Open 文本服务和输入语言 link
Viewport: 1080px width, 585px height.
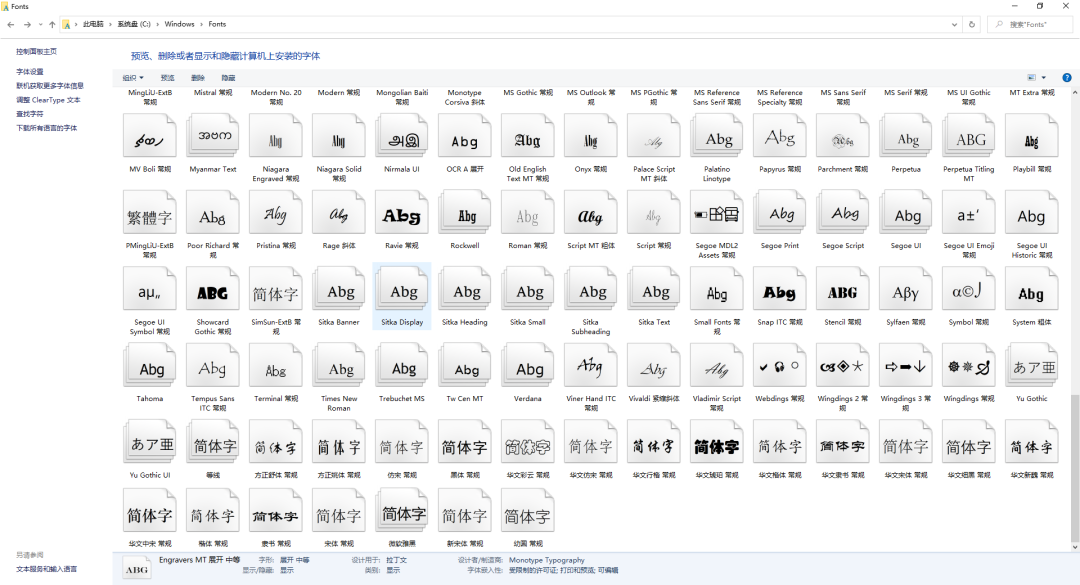click(x=47, y=569)
